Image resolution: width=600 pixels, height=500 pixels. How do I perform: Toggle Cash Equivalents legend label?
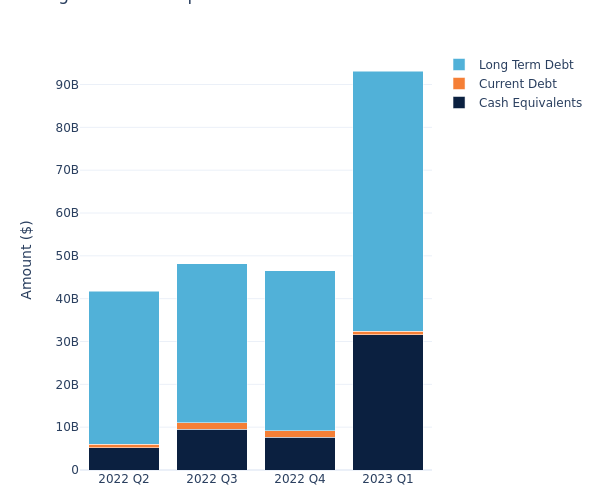[x=529, y=103]
